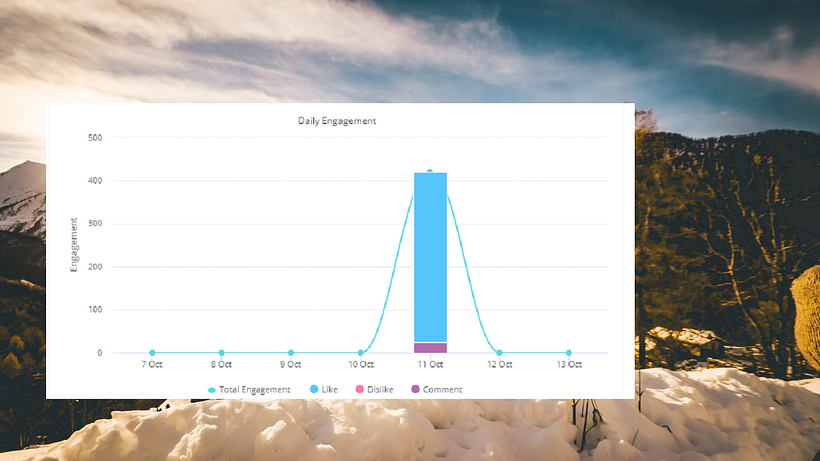Click the 11 Oct Total Engagement peak point

pos(430,171)
